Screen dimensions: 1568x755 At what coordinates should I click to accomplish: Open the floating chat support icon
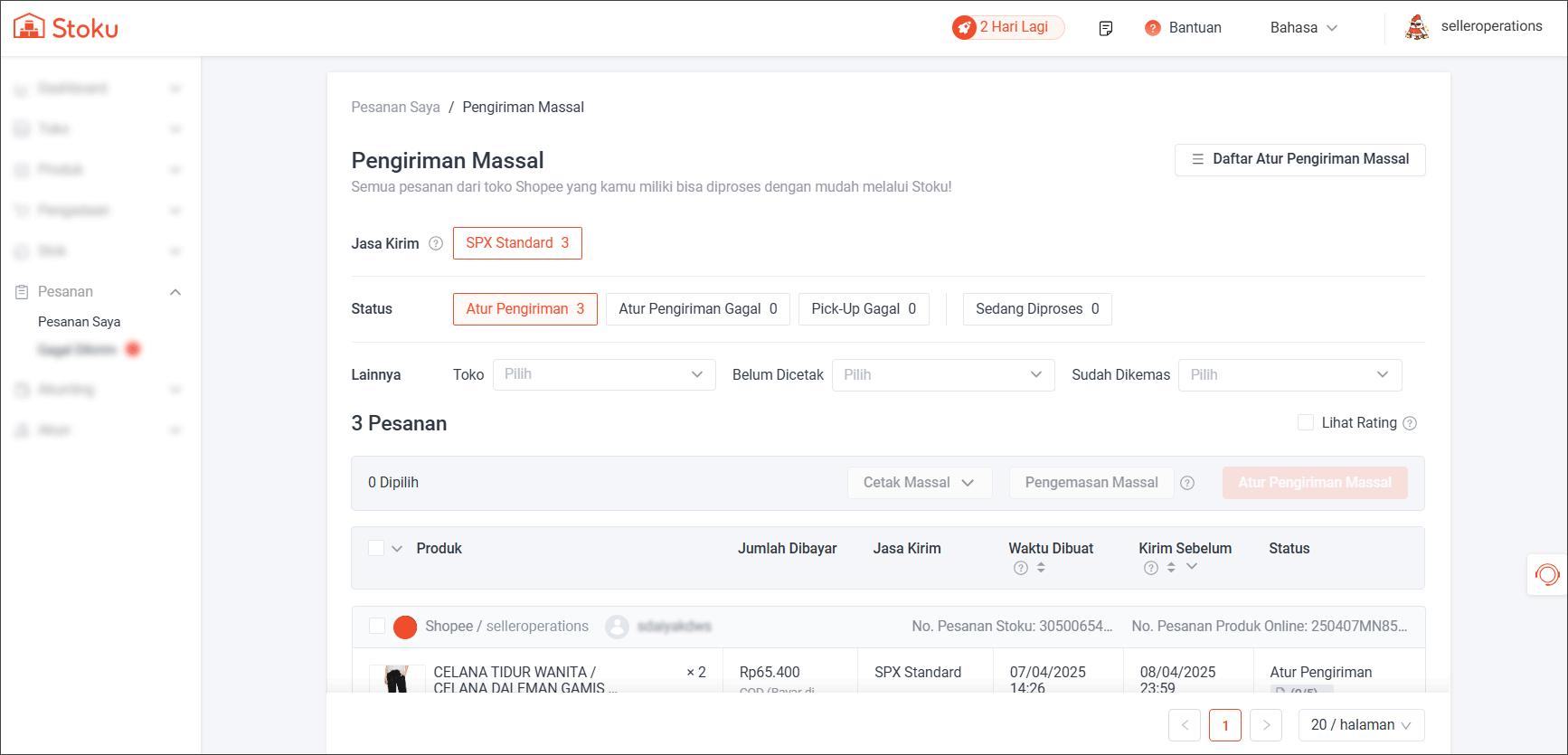coord(1547,574)
